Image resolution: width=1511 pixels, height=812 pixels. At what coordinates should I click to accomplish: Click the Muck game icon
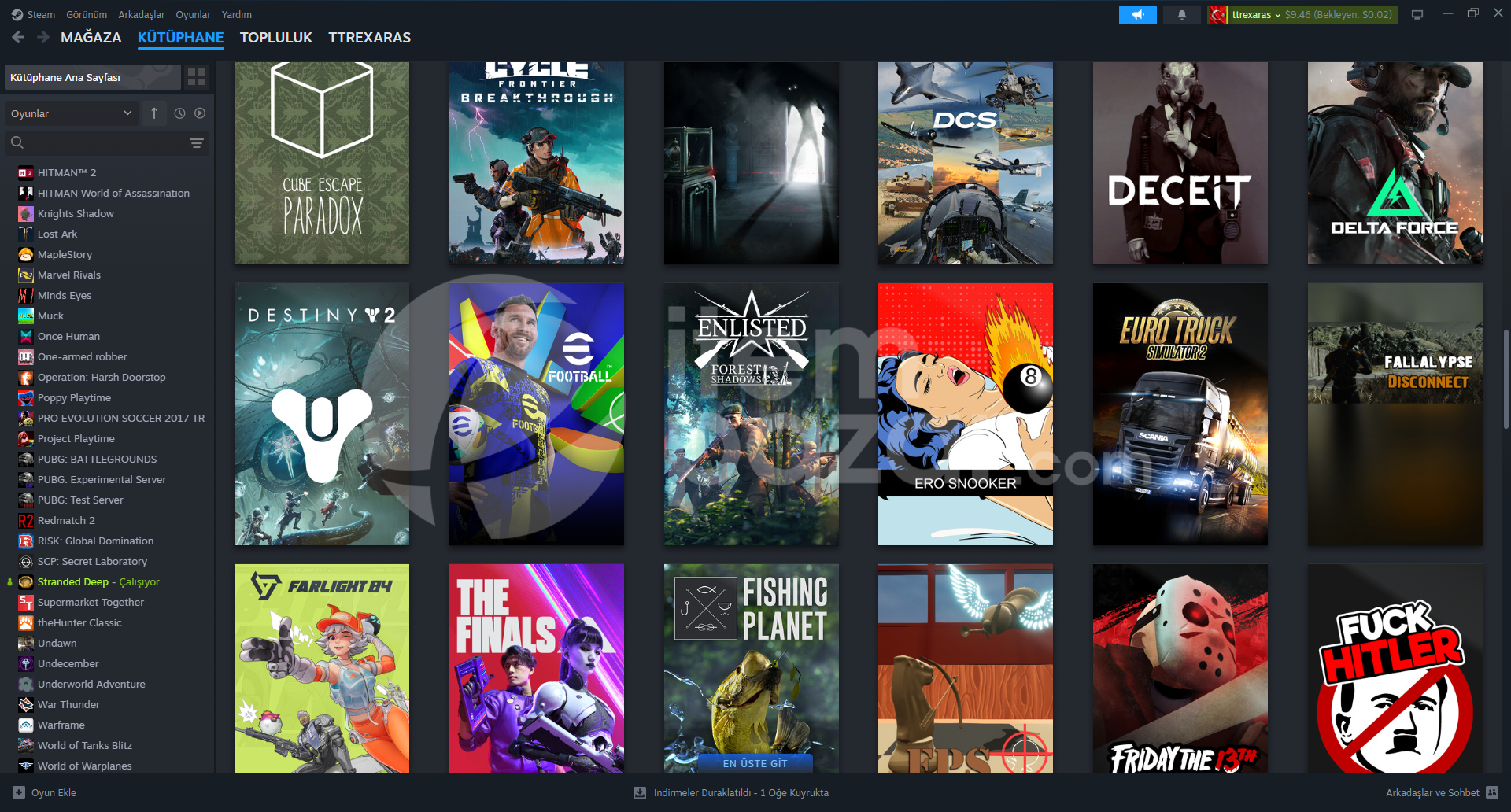26,316
